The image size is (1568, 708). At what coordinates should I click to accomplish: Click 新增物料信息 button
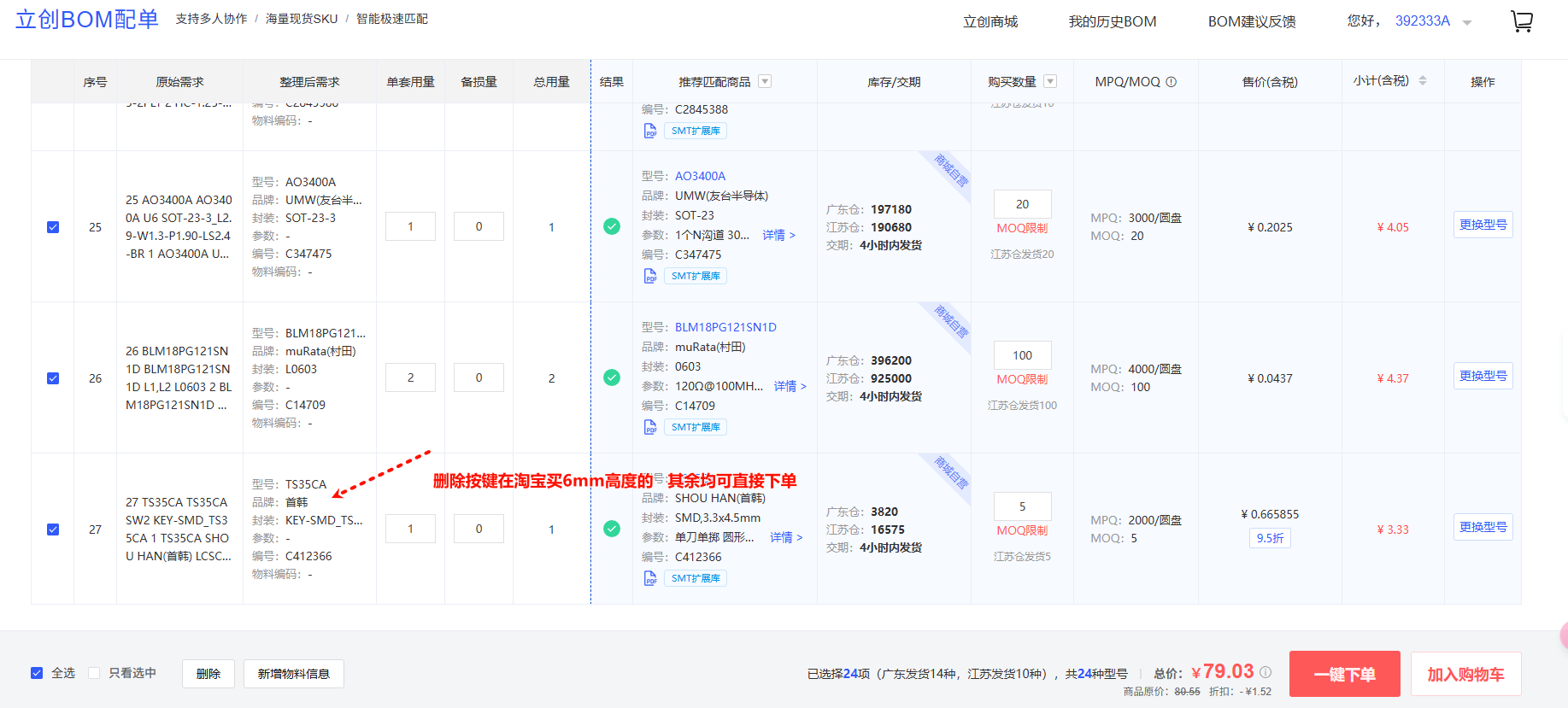294,674
